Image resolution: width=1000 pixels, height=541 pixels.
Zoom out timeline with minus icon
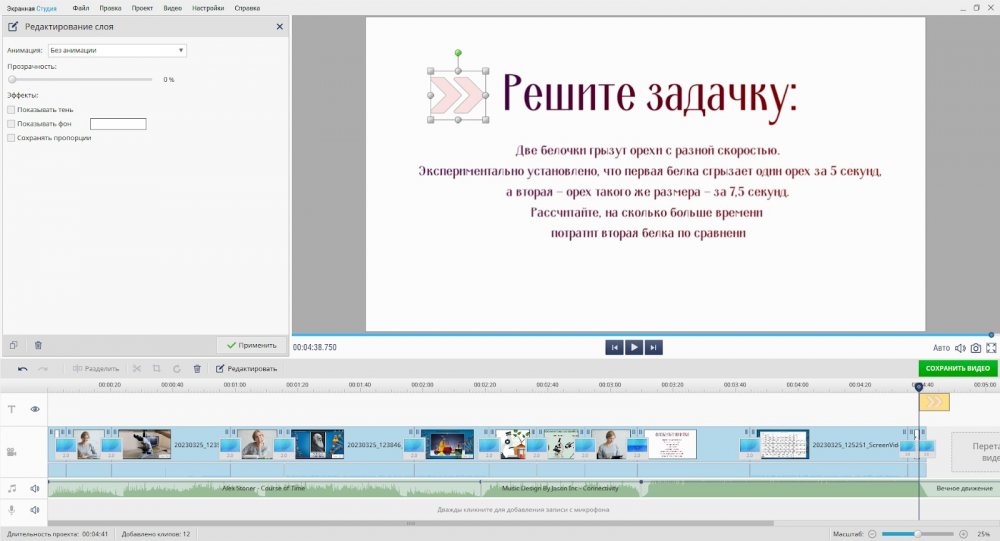pyautogui.click(x=871, y=534)
